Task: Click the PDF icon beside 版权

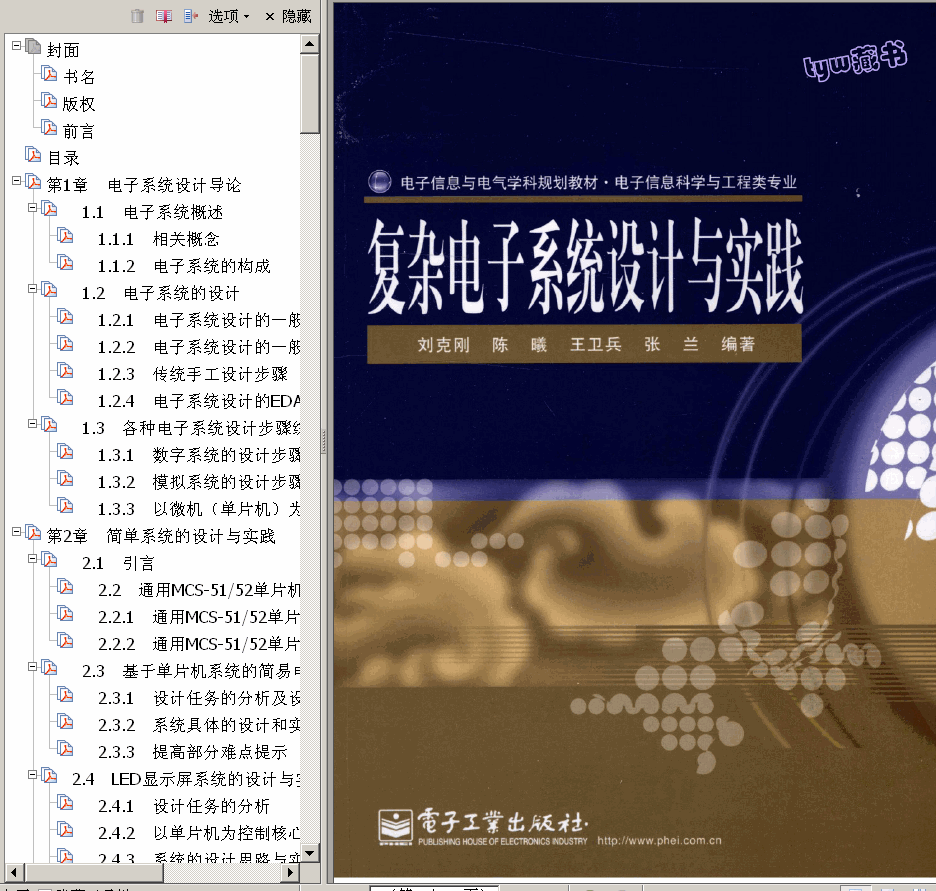Action: pos(50,101)
